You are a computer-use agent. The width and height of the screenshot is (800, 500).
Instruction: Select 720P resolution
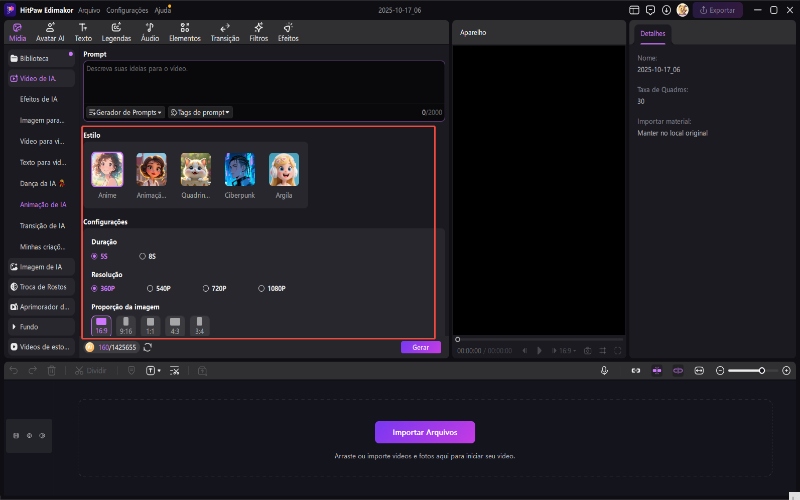(214, 288)
